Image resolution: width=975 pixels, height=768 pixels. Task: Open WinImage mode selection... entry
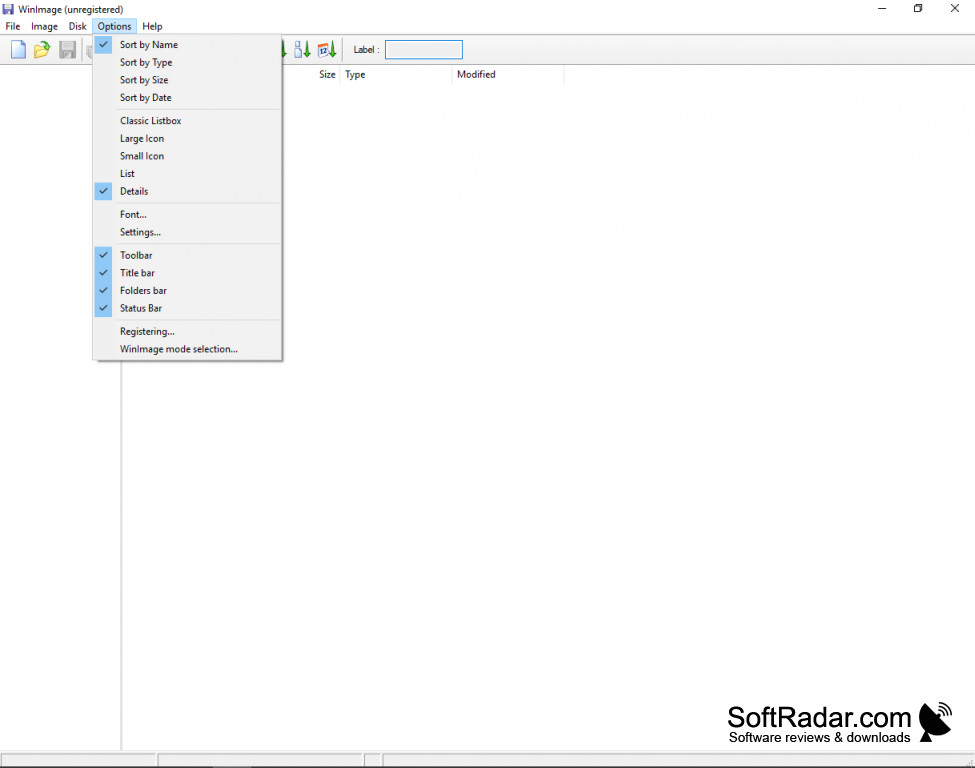pos(187,349)
